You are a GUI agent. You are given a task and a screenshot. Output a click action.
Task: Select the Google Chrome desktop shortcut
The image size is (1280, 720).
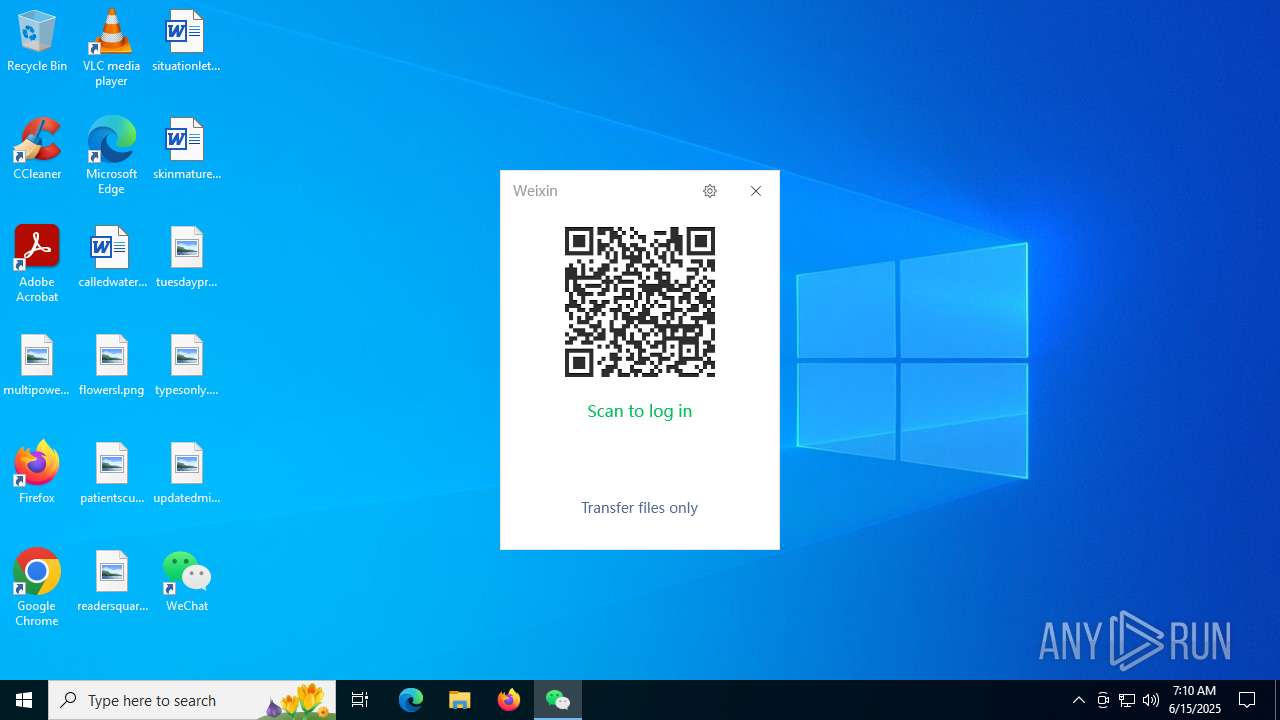[x=37, y=587]
